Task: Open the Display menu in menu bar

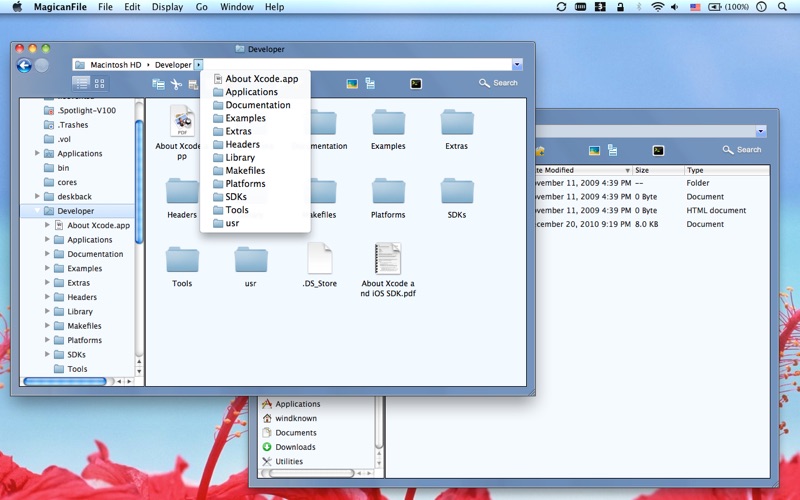Action: pyautogui.click(x=167, y=7)
